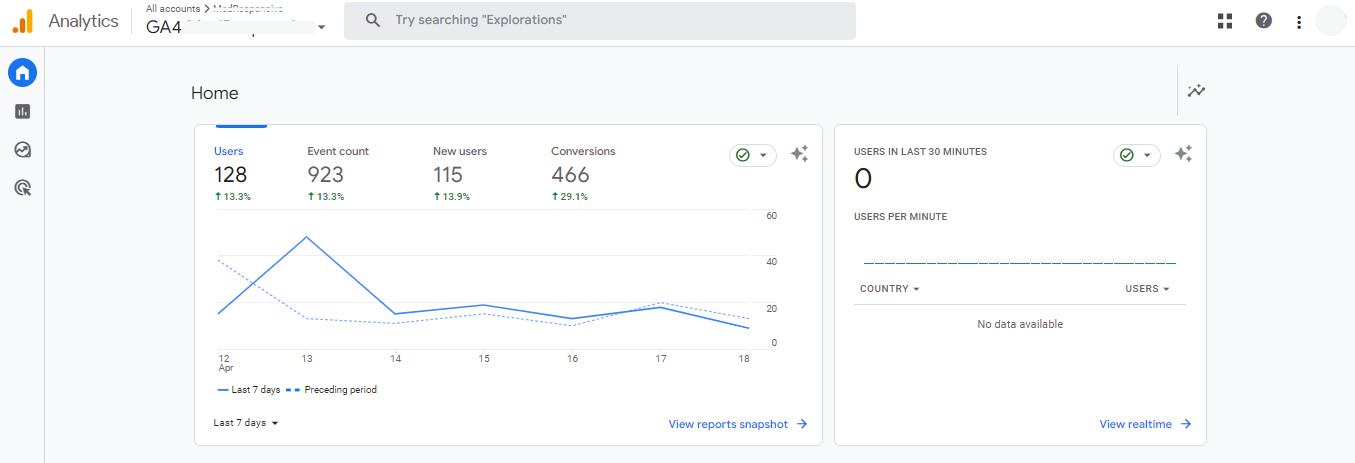Click View reports snapshot link
This screenshot has width=1355, height=463.
[737, 424]
